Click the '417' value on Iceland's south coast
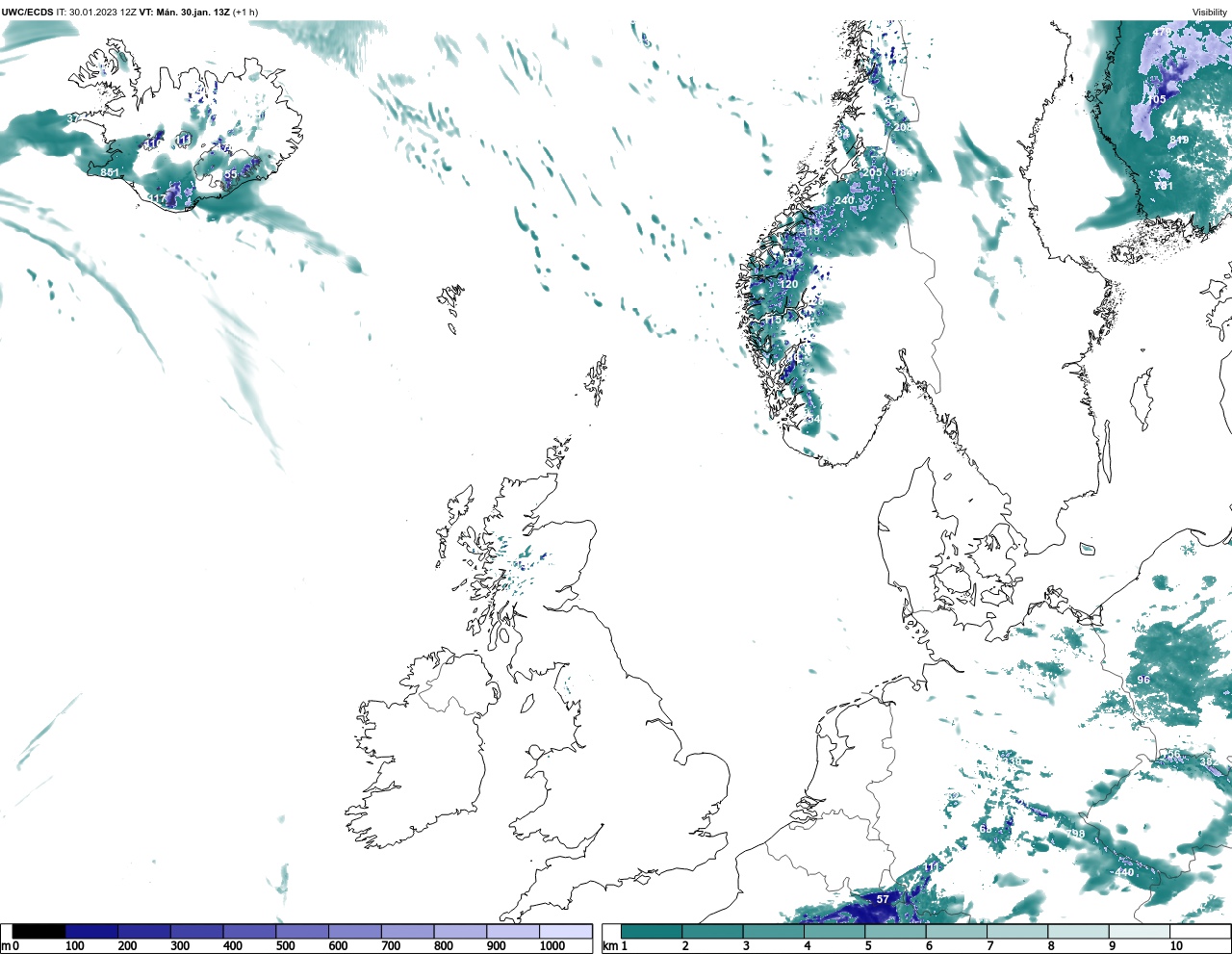The height and width of the screenshot is (954, 1232). point(156,199)
